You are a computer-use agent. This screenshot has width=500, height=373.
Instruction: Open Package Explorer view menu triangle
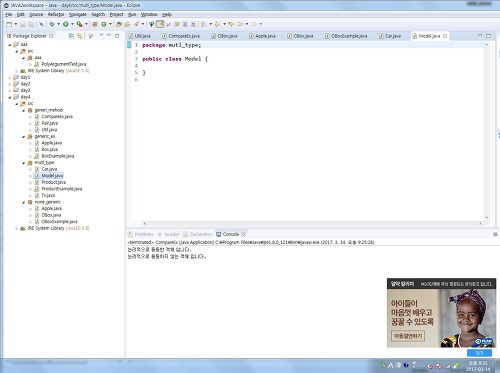[101, 35]
